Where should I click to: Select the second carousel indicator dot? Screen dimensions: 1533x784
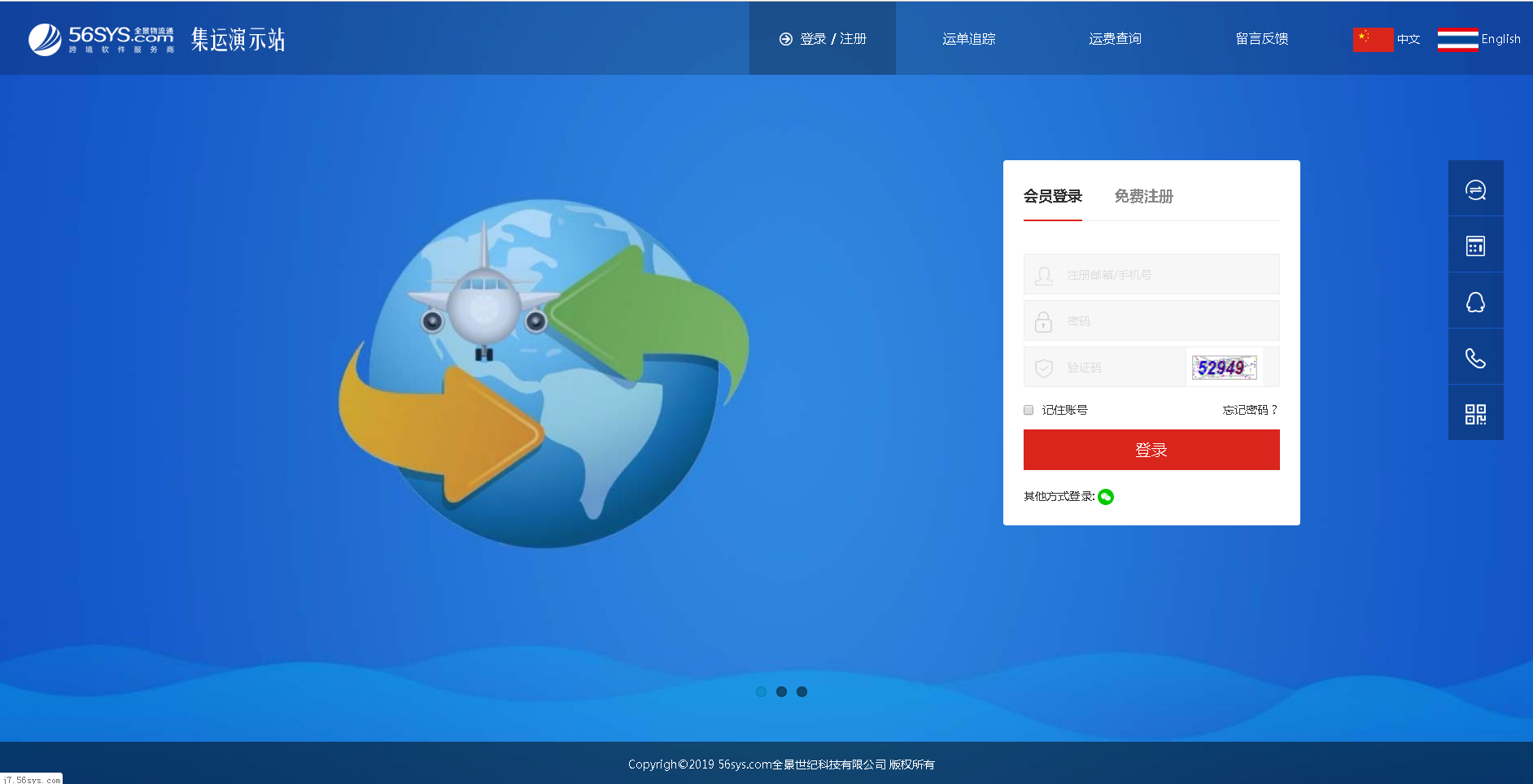tap(782, 691)
